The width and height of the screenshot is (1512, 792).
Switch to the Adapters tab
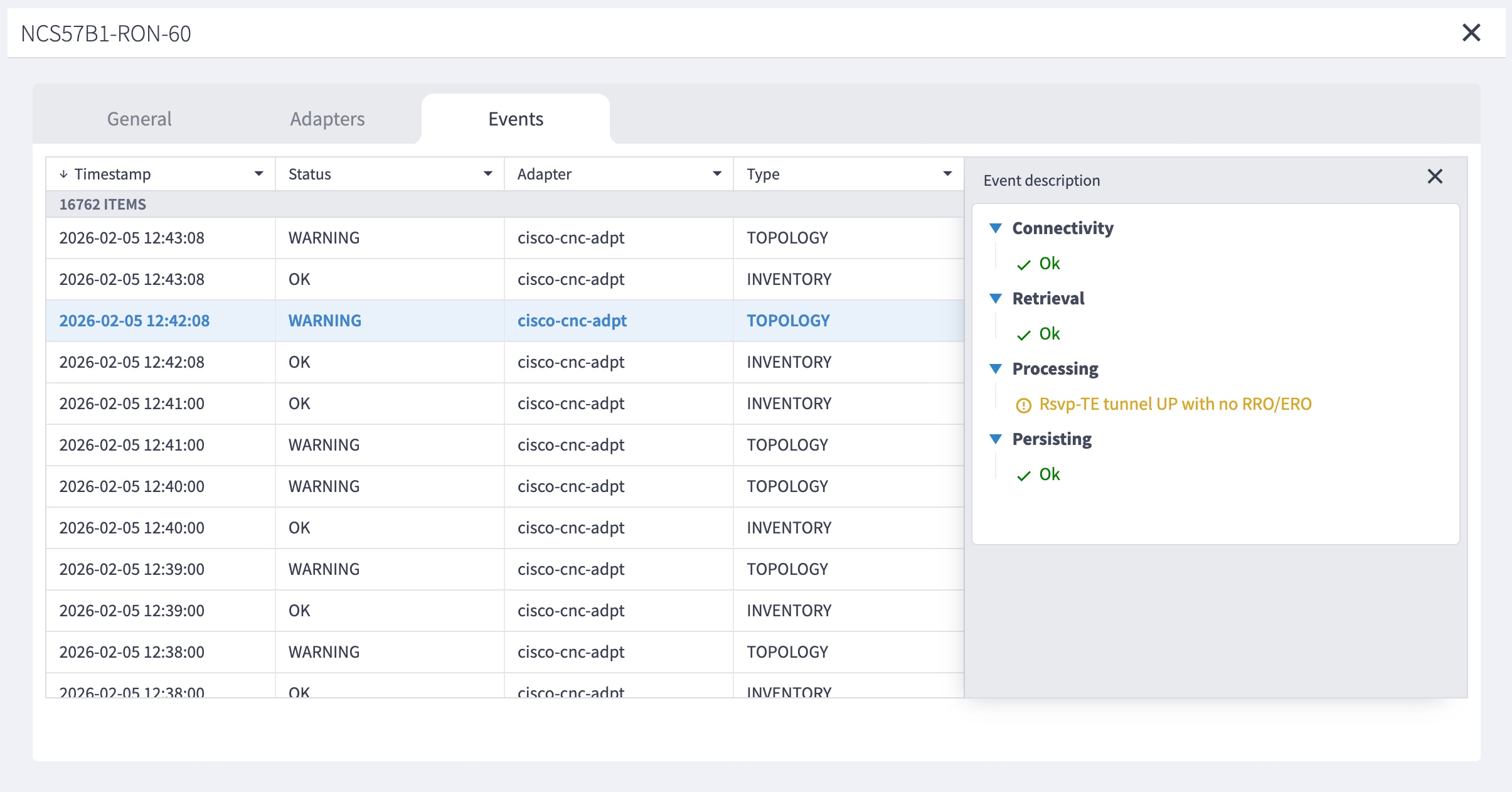tap(327, 118)
